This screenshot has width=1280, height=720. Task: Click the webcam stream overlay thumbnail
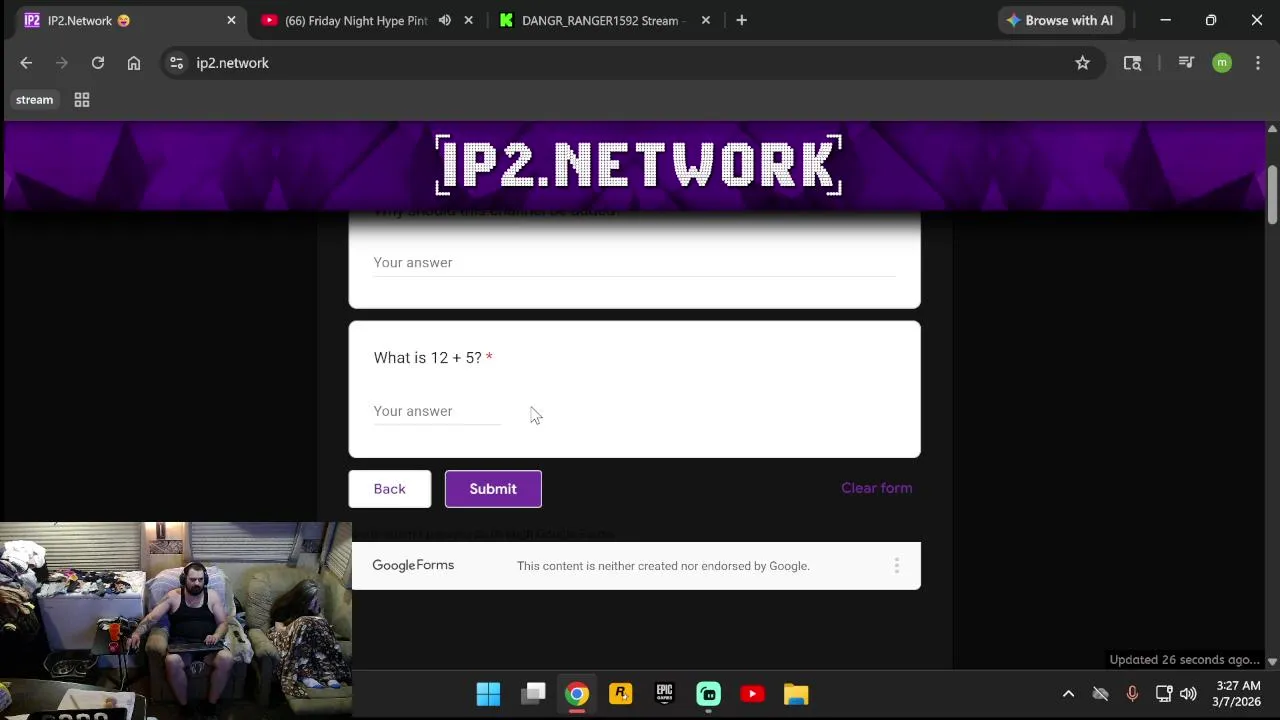click(x=176, y=621)
